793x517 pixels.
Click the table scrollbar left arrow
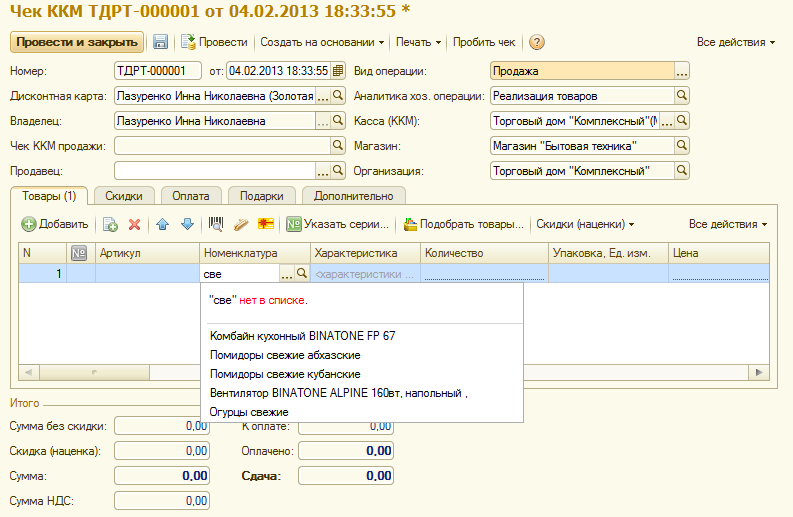coord(29,372)
